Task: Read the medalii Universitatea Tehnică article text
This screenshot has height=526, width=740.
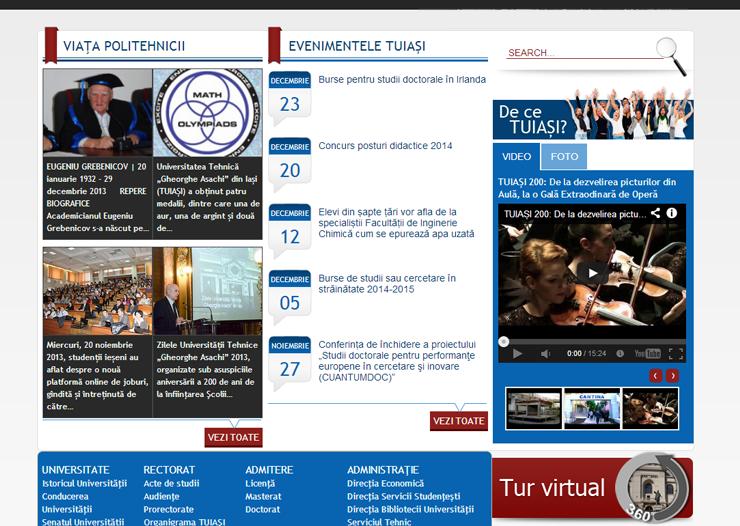Action: [x=208, y=197]
